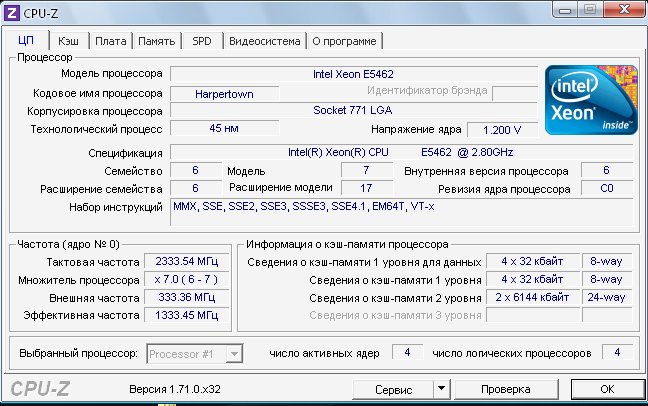Switch to the Кэш tab

pos(68,41)
